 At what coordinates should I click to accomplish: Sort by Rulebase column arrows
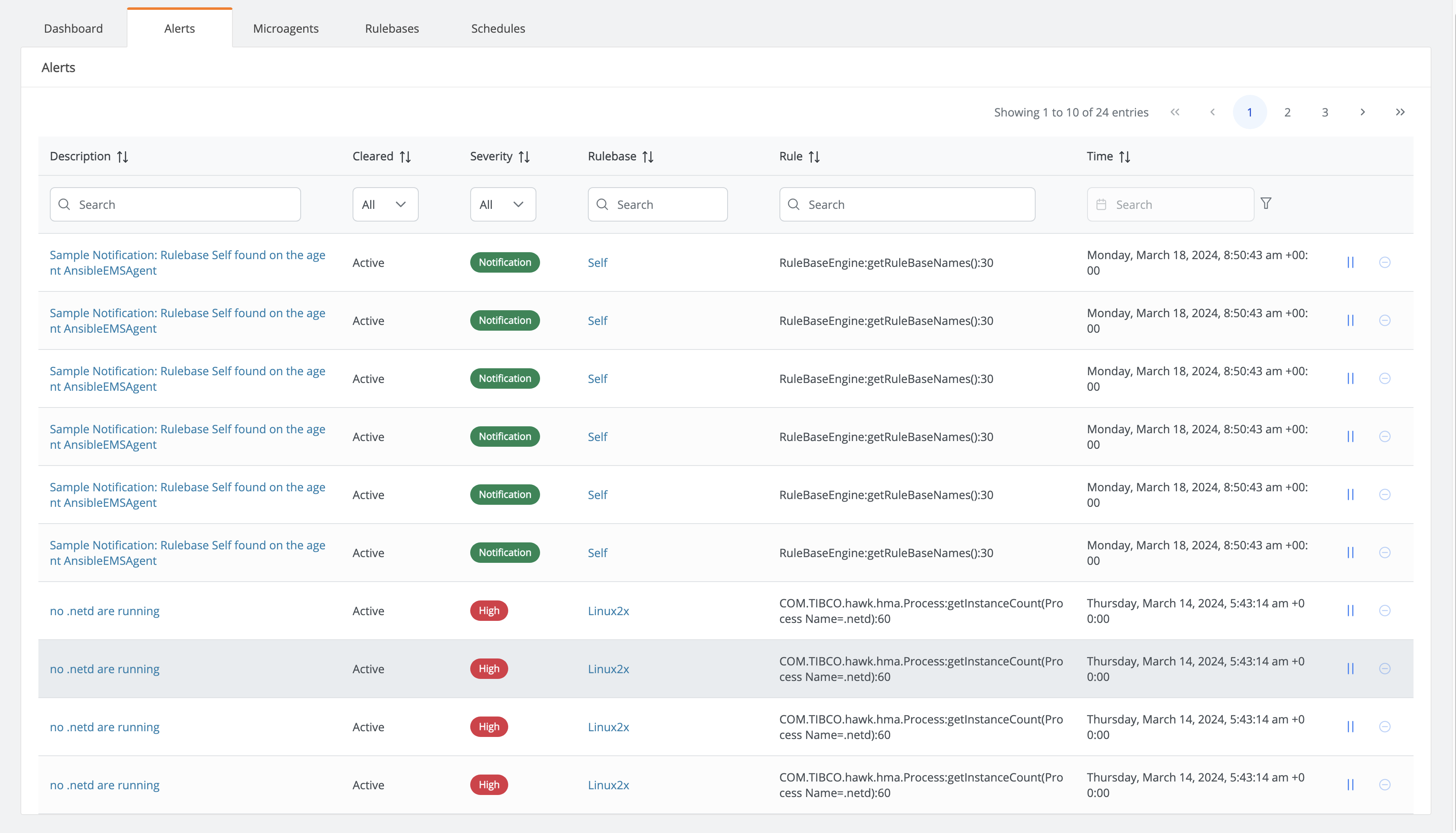point(647,157)
